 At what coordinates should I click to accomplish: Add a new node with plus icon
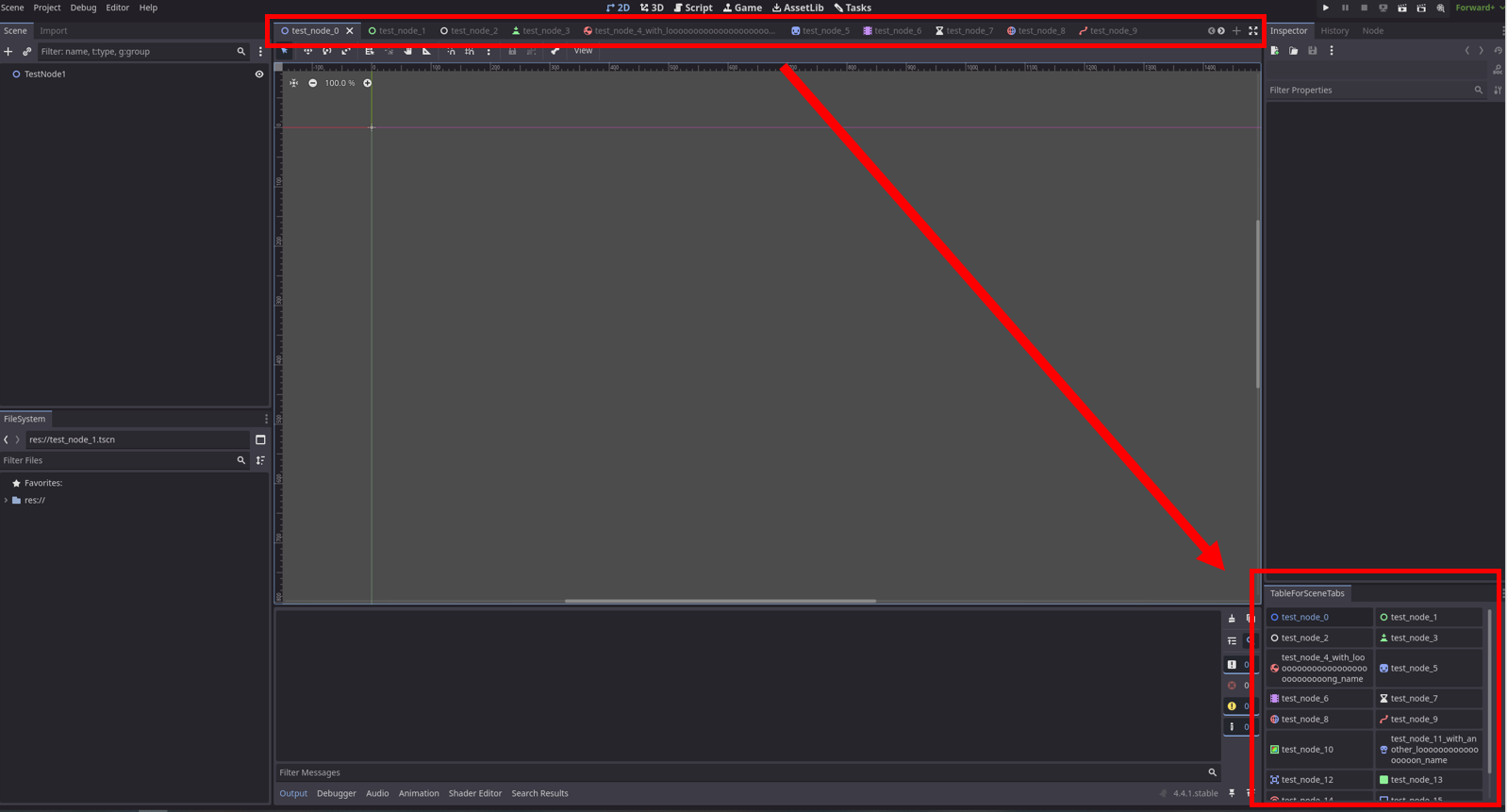pos(8,52)
